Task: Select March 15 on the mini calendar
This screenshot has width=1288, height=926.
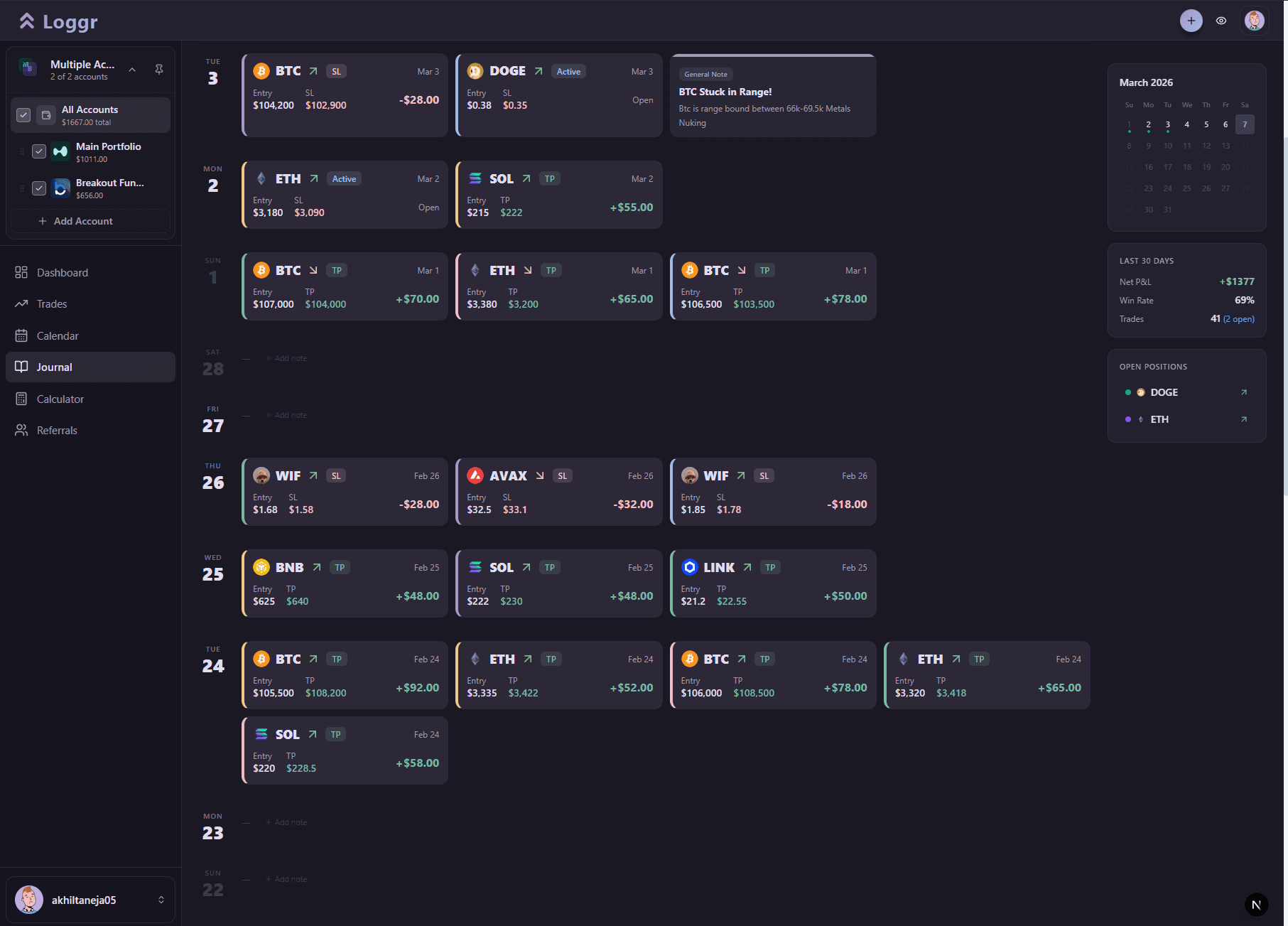Action: pos(1128,166)
